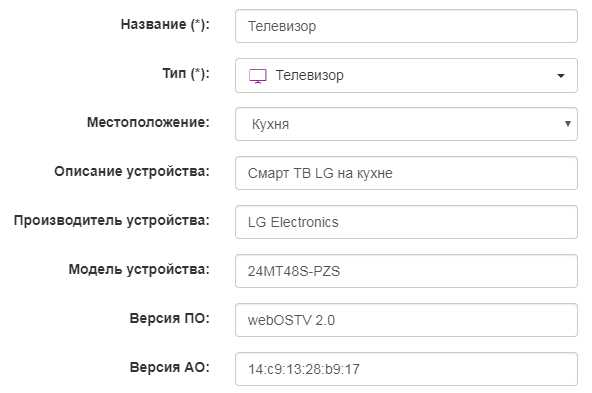Viewport: 592px width, 393px height.
Task: Click the Телевизор type text beside TV icon
Action: tap(310, 76)
